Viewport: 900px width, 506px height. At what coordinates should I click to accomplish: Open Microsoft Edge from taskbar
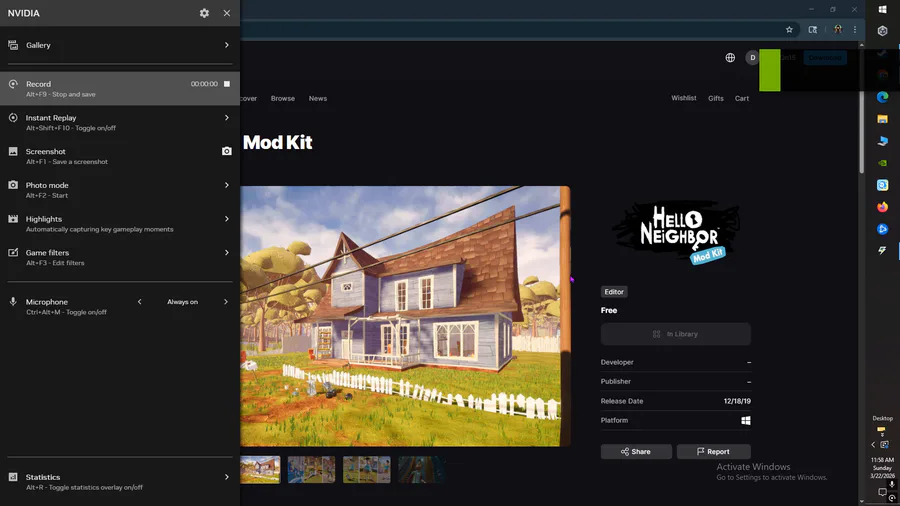[883, 97]
